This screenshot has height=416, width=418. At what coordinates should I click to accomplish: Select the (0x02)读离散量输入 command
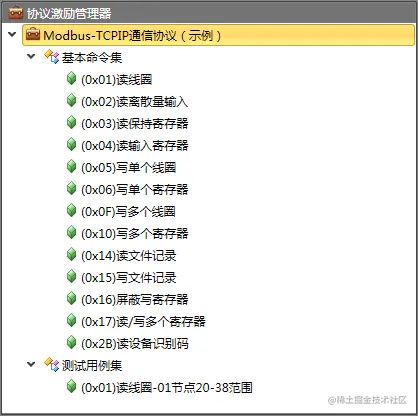[135, 101]
